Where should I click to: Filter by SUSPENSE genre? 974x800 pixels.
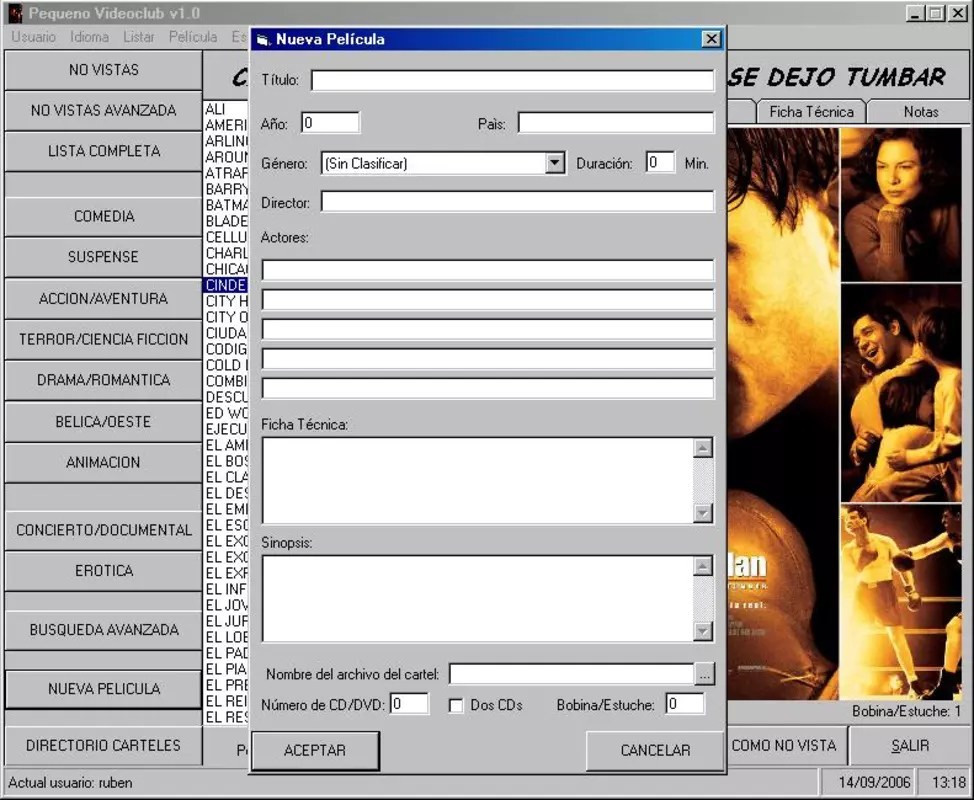(x=104, y=257)
